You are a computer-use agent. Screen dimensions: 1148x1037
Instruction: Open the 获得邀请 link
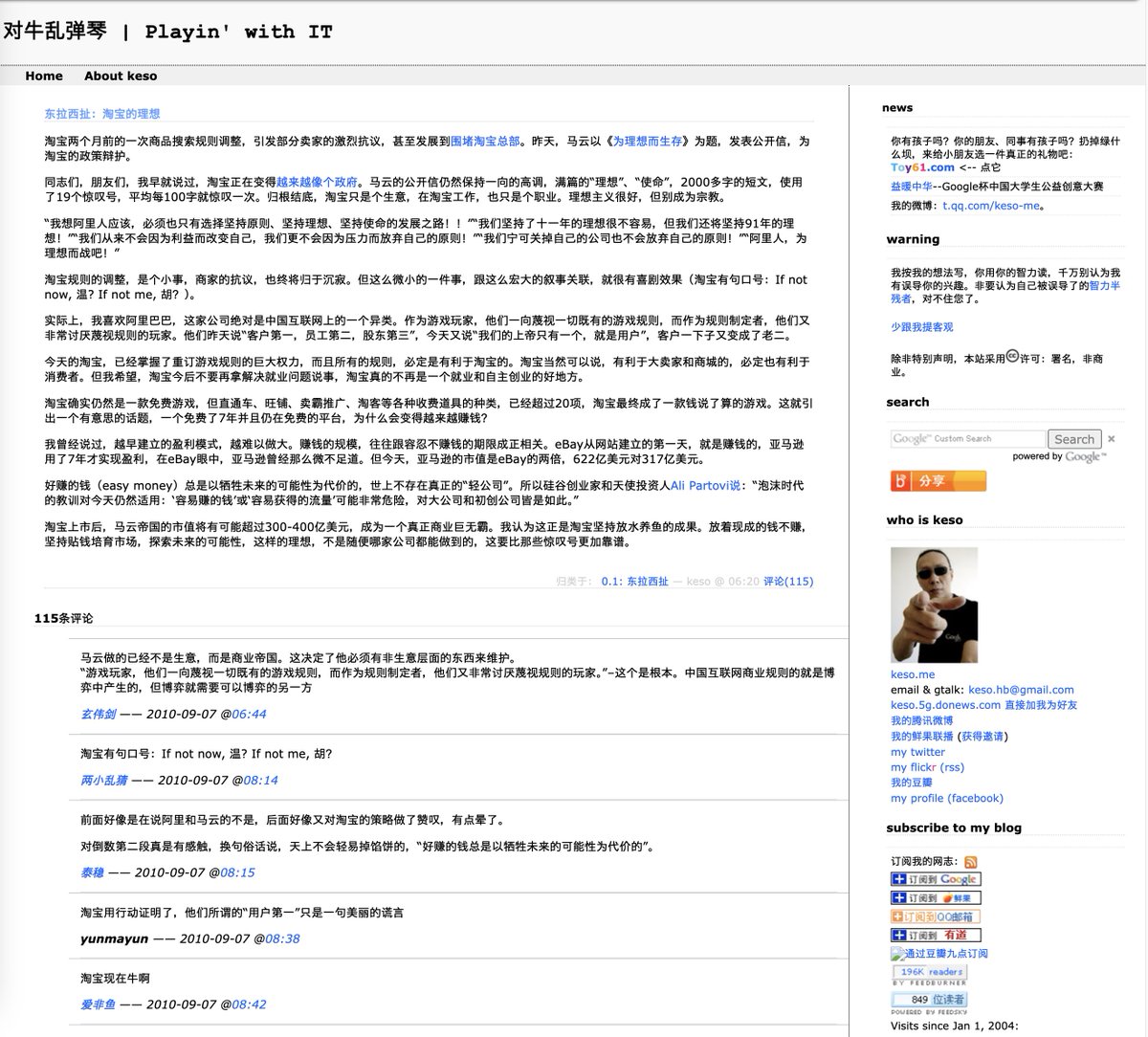pos(982,736)
